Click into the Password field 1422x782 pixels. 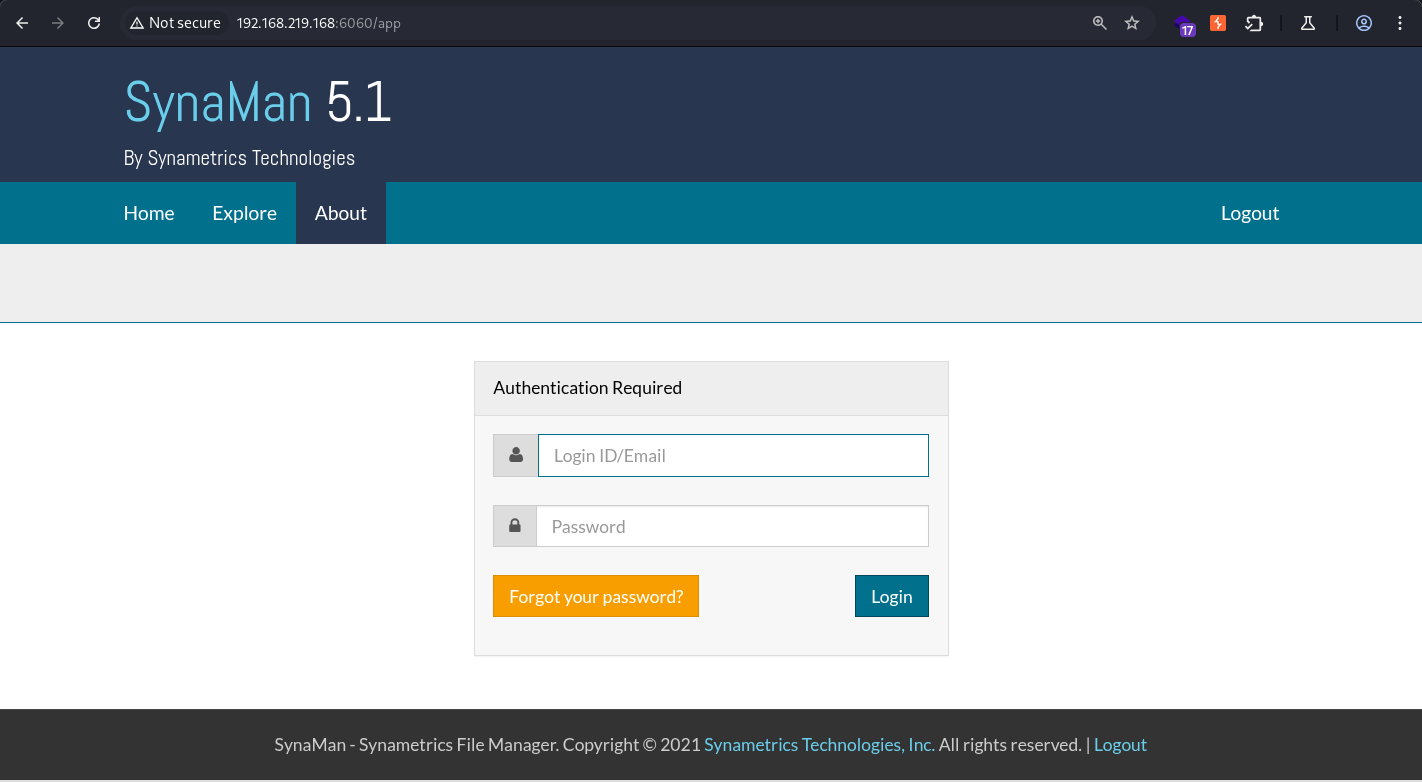pos(732,526)
